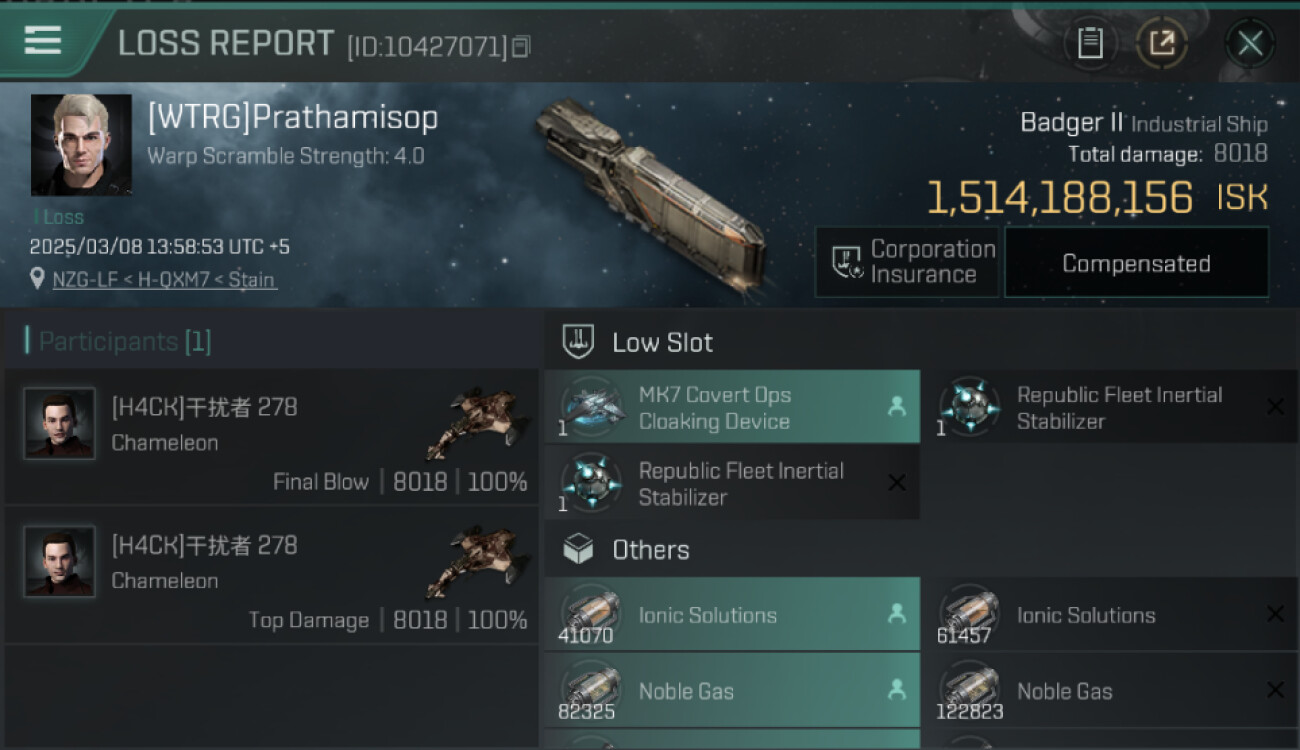1300x750 pixels.
Task: Open the Compensated insurance button
Action: (x=1136, y=263)
